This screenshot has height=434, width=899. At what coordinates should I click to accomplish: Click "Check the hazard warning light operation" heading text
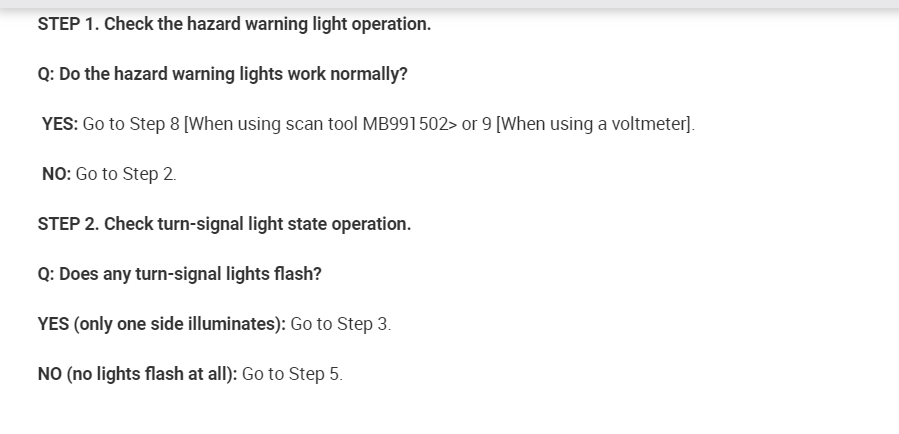[267, 24]
